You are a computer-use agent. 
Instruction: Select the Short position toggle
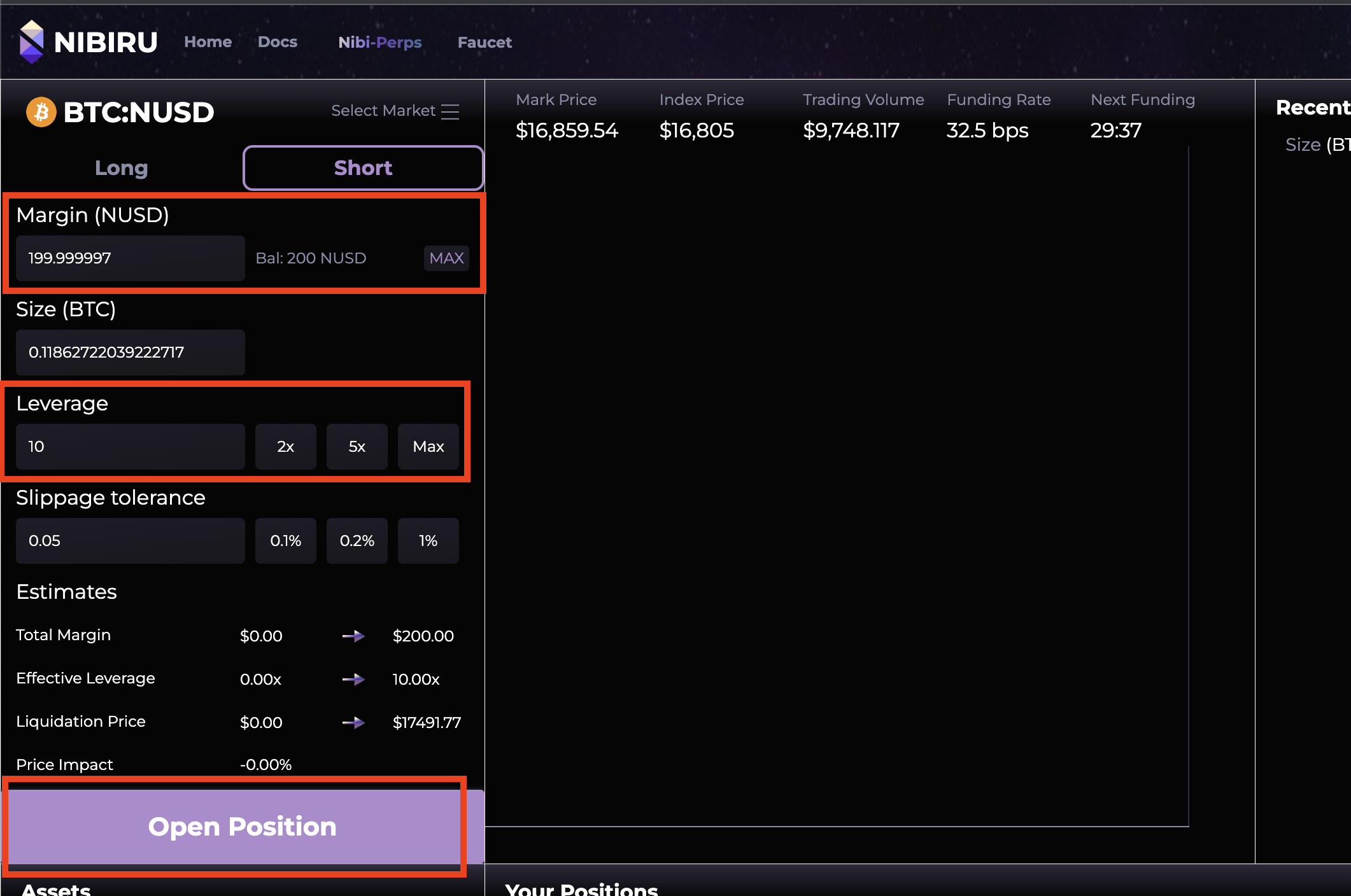click(x=363, y=168)
